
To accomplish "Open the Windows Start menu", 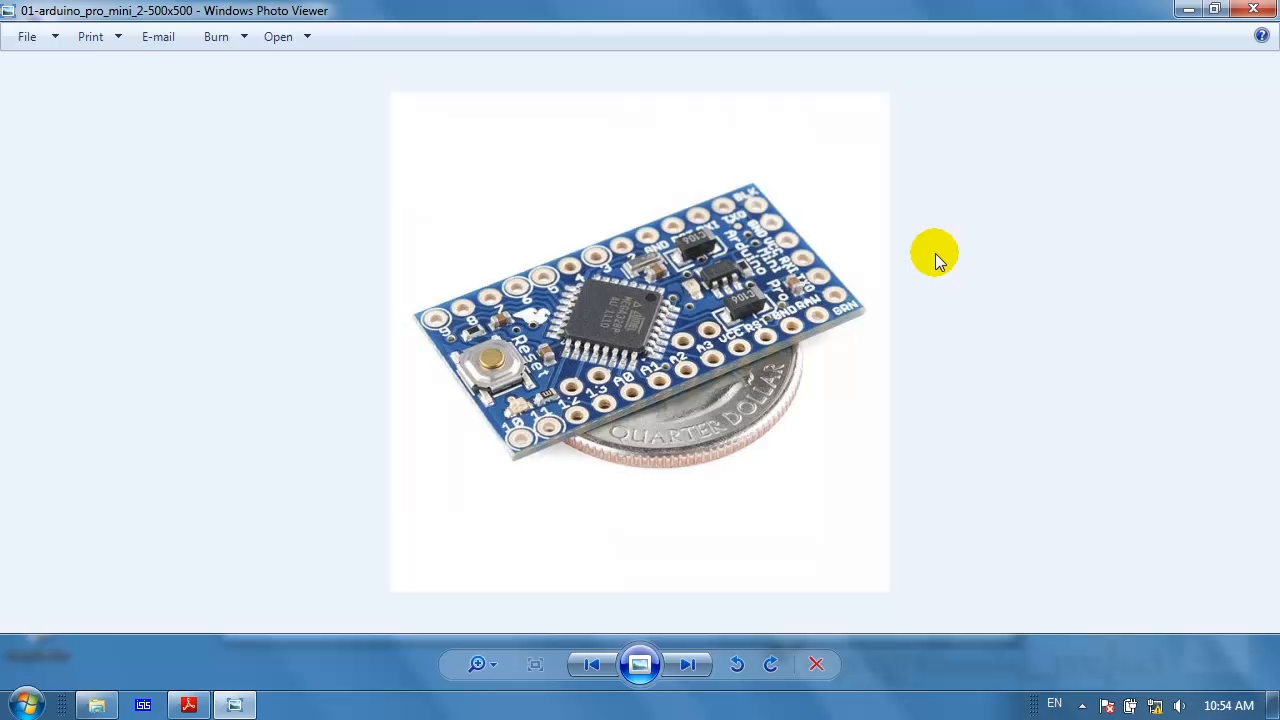I will click(26, 705).
